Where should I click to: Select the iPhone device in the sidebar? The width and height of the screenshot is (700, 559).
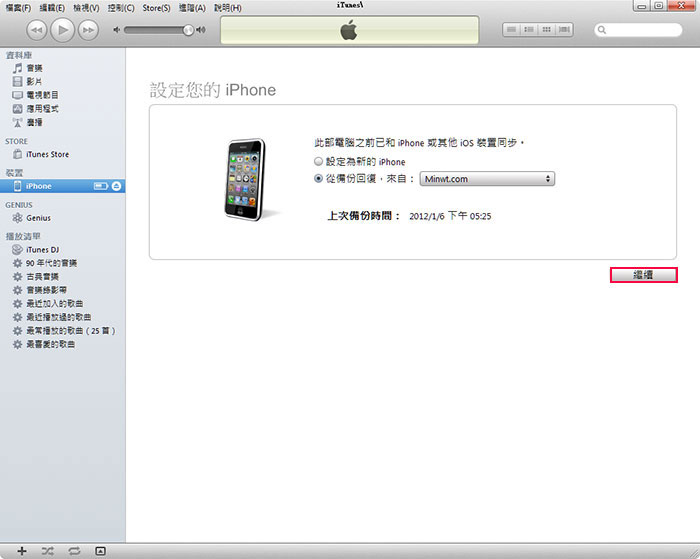62,186
